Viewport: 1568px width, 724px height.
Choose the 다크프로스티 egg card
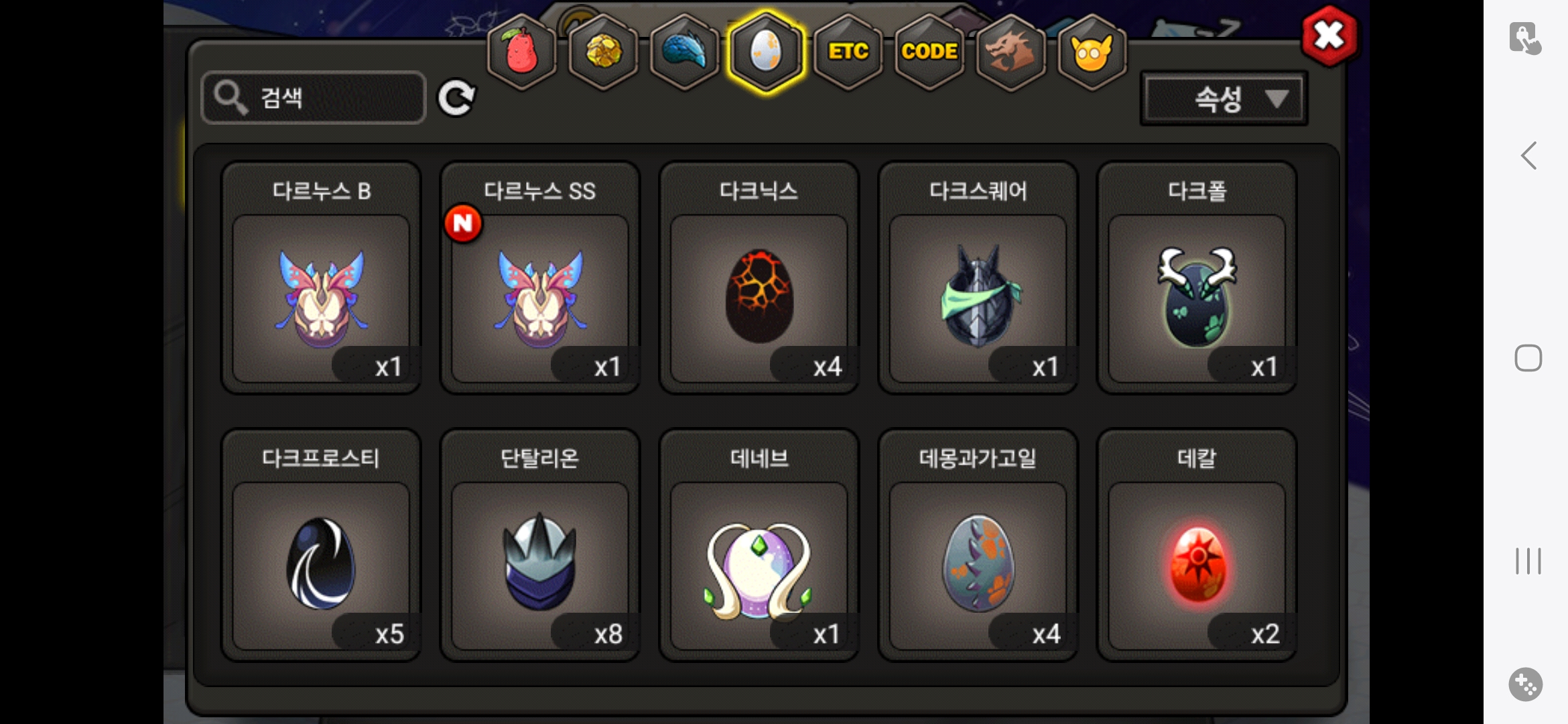tap(321, 546)
